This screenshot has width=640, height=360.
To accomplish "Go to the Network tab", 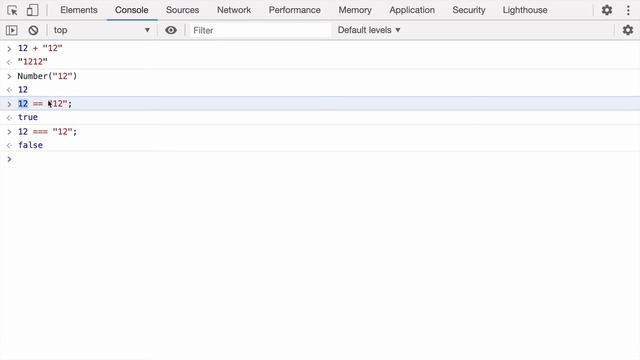I will (234, 10).
